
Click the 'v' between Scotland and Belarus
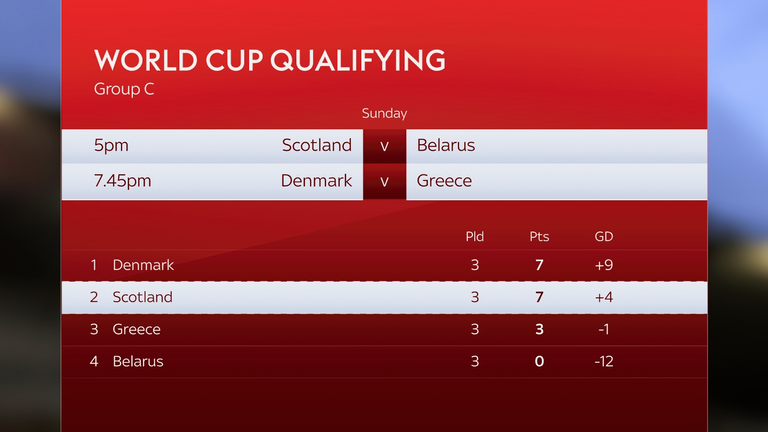click(384, 146)
